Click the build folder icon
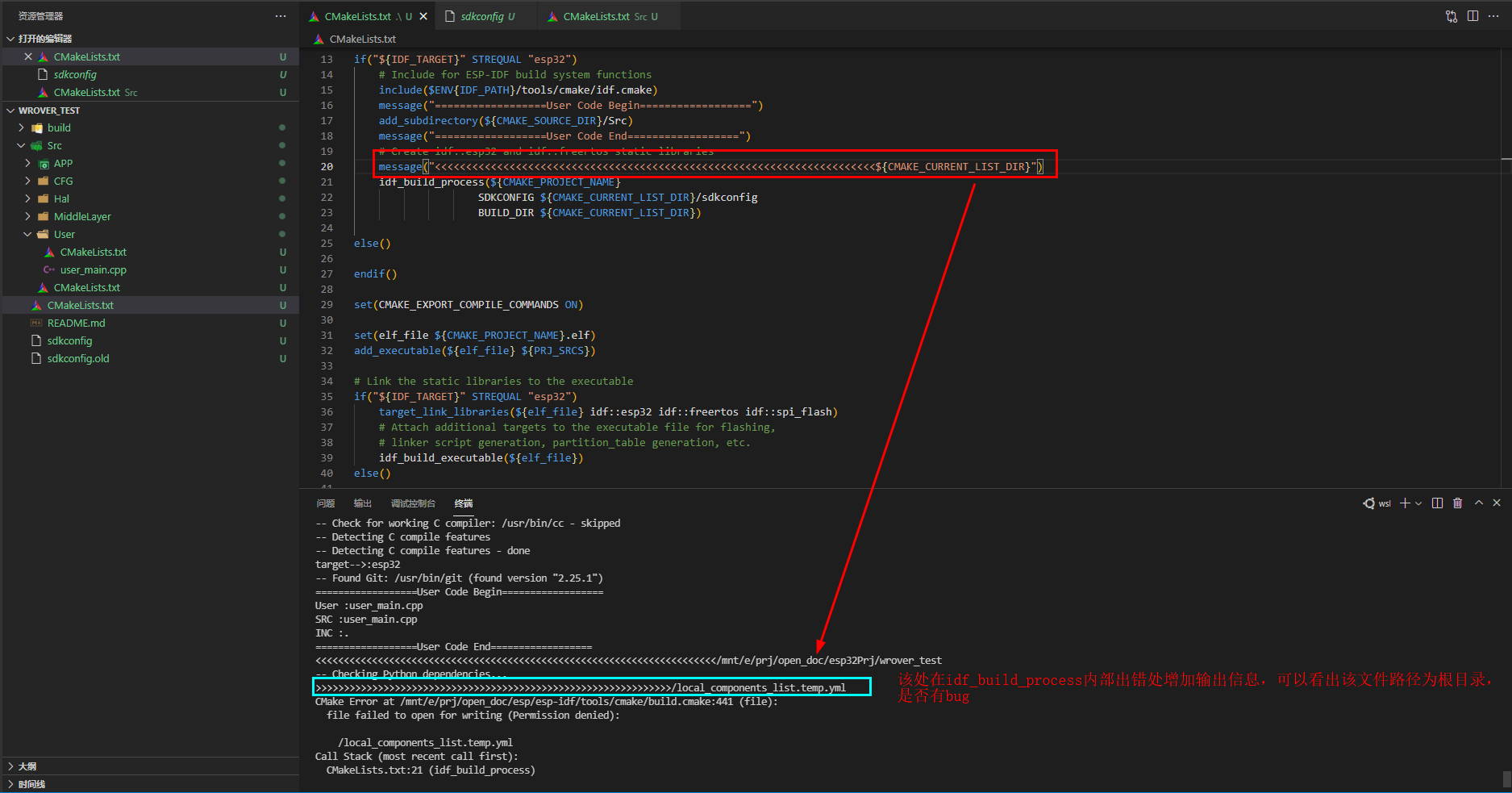 (36, 127)
